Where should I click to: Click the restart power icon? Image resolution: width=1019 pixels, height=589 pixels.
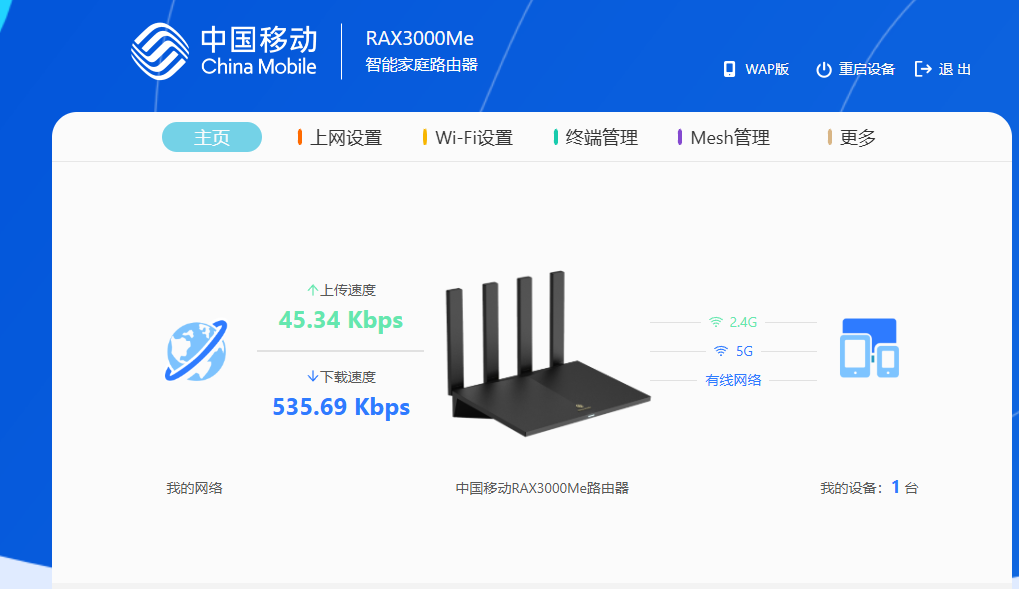tap(823, 70)
